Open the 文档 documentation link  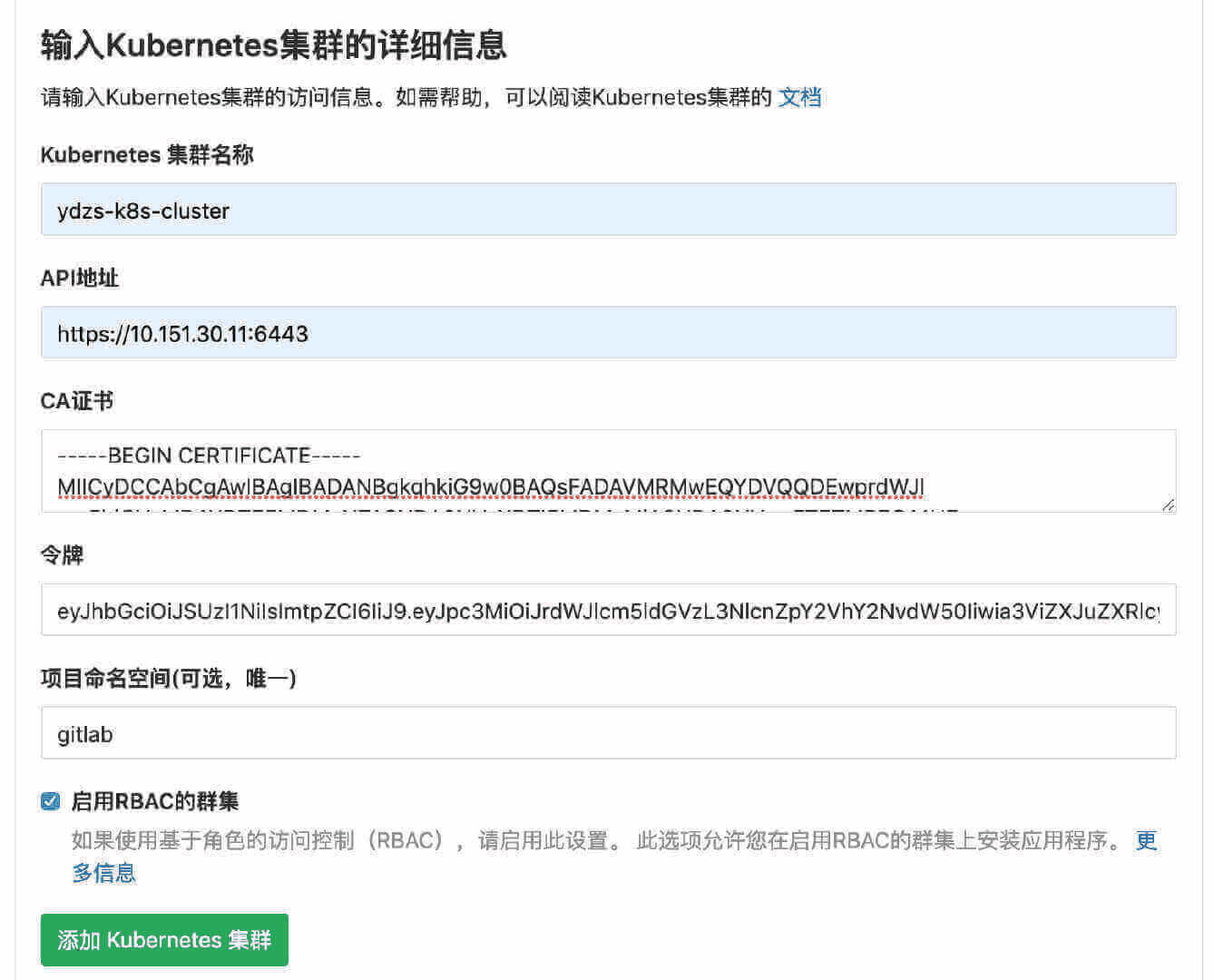click(799, 97)
